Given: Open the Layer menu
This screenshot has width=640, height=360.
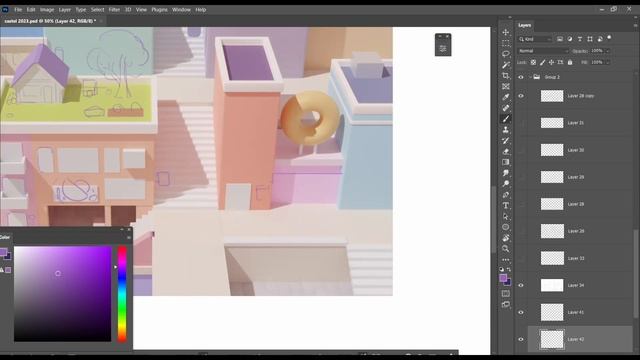Looking at the screenshot, I should coord(64,9).
